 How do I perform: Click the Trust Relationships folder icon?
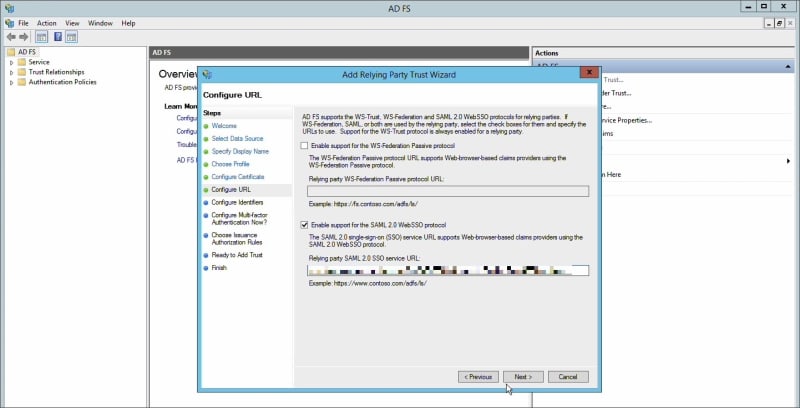(21, 72)
